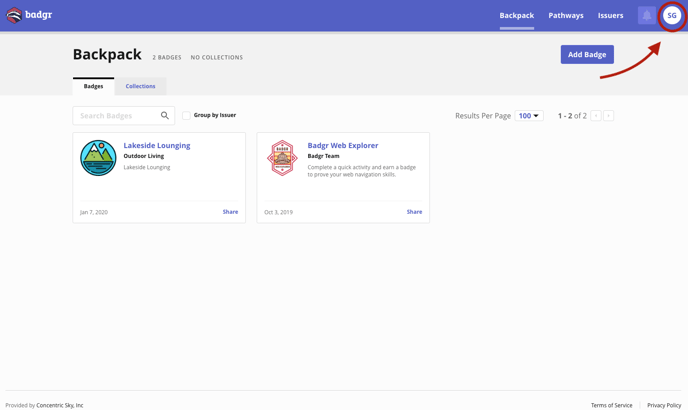Open the Concentric Sky, Inc link
The width and height of the screenshot is (688, 410).
tap(60, 405)
